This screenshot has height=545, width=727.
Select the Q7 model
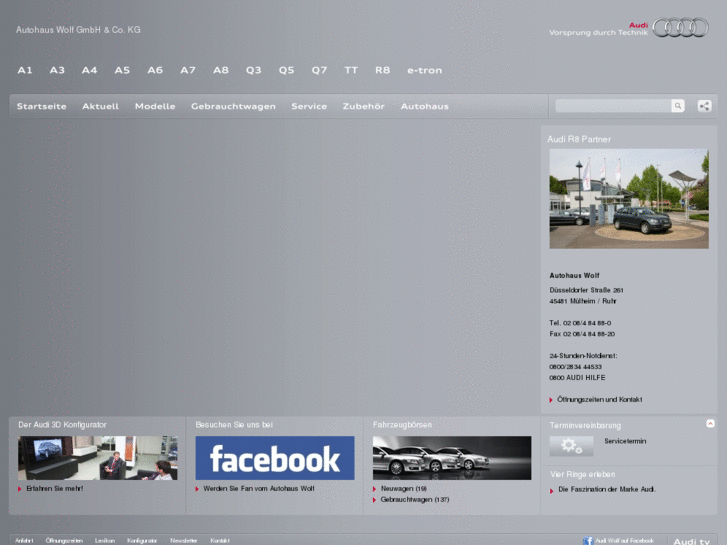coord(319,70)
